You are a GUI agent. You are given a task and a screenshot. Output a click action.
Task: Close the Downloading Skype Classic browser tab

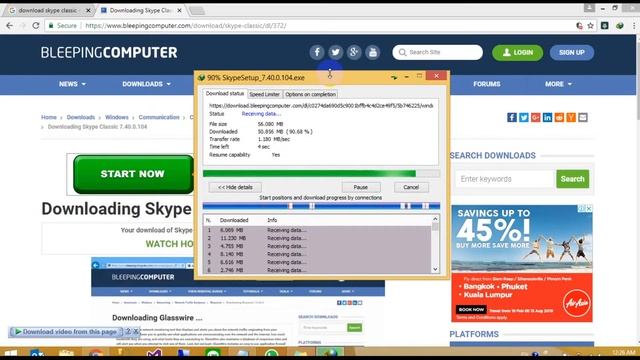[179, 10]
